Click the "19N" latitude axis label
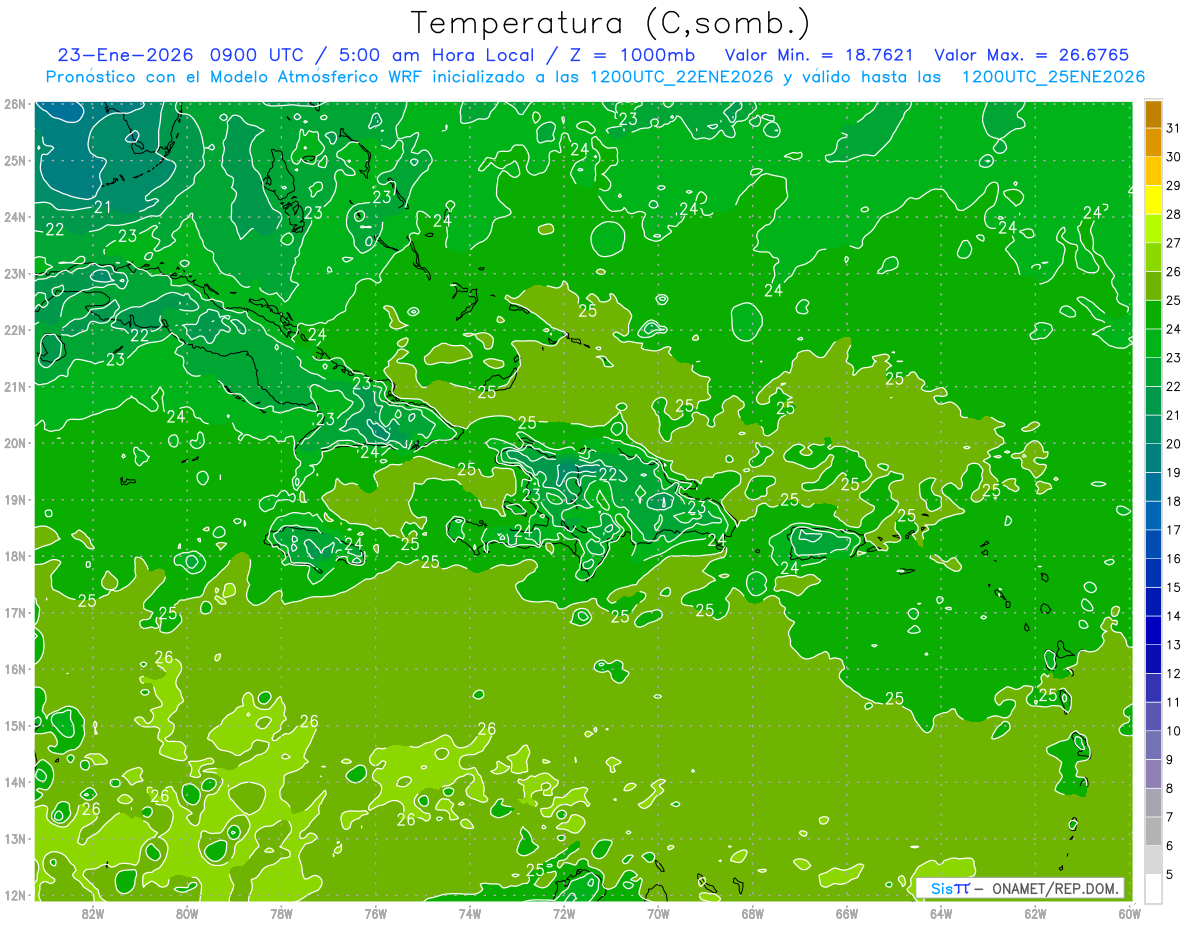1200x927 pixels. [x=14, y=500]
